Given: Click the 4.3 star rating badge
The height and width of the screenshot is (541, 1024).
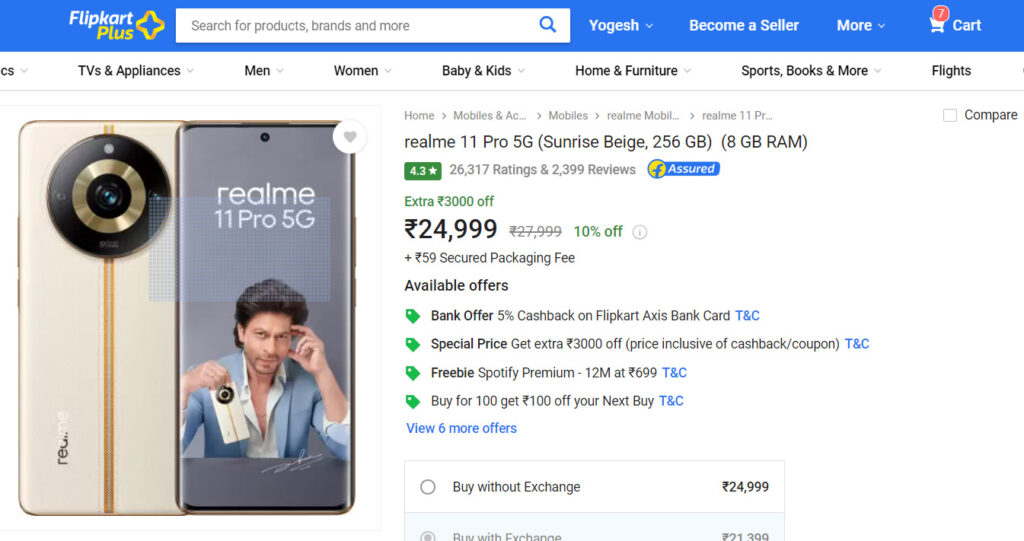Looking at the screenshot, I should [x=423, y=171].
